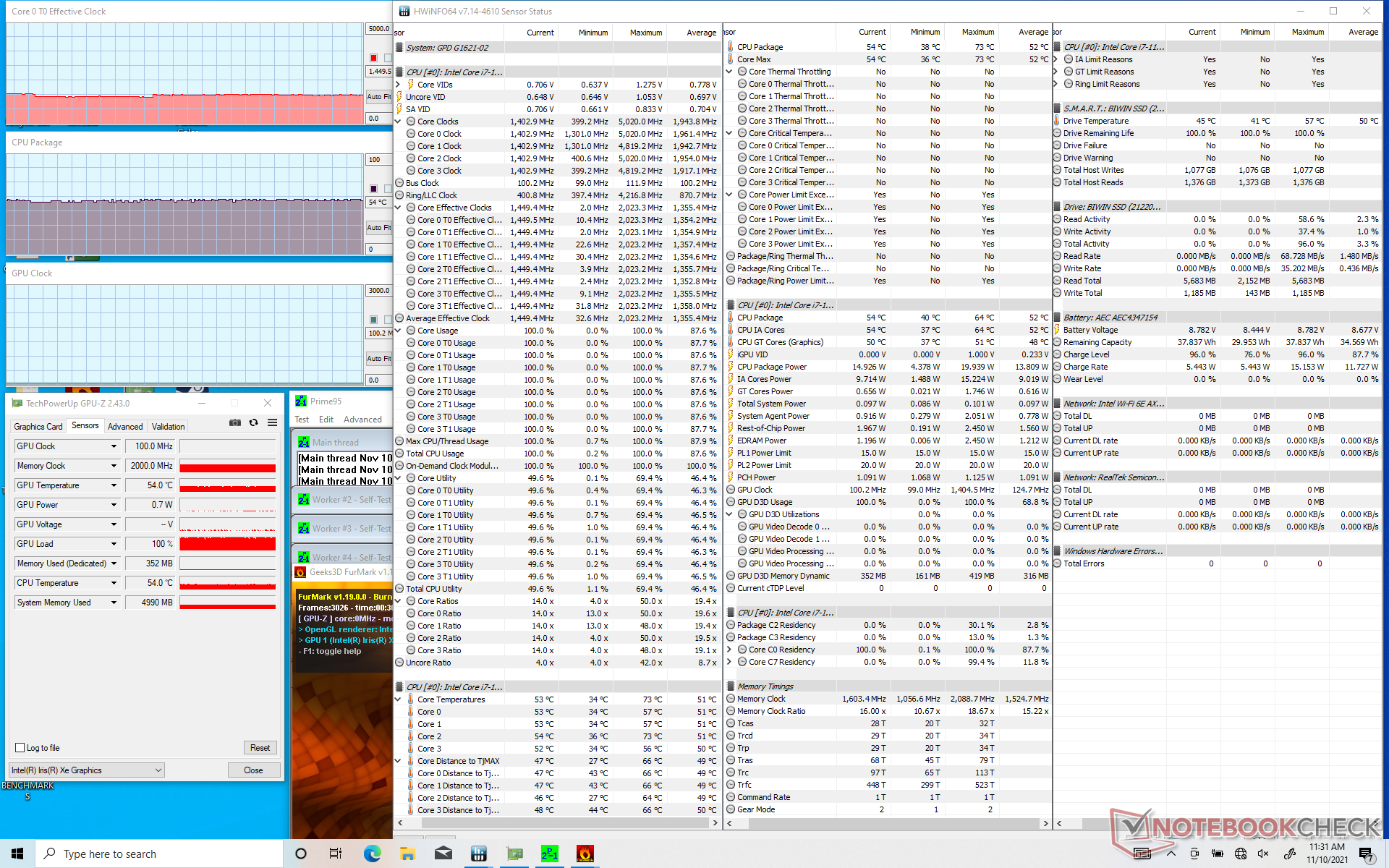Click battery power tray icon
Screen dimensions: 1389x868
(1218, 854)
